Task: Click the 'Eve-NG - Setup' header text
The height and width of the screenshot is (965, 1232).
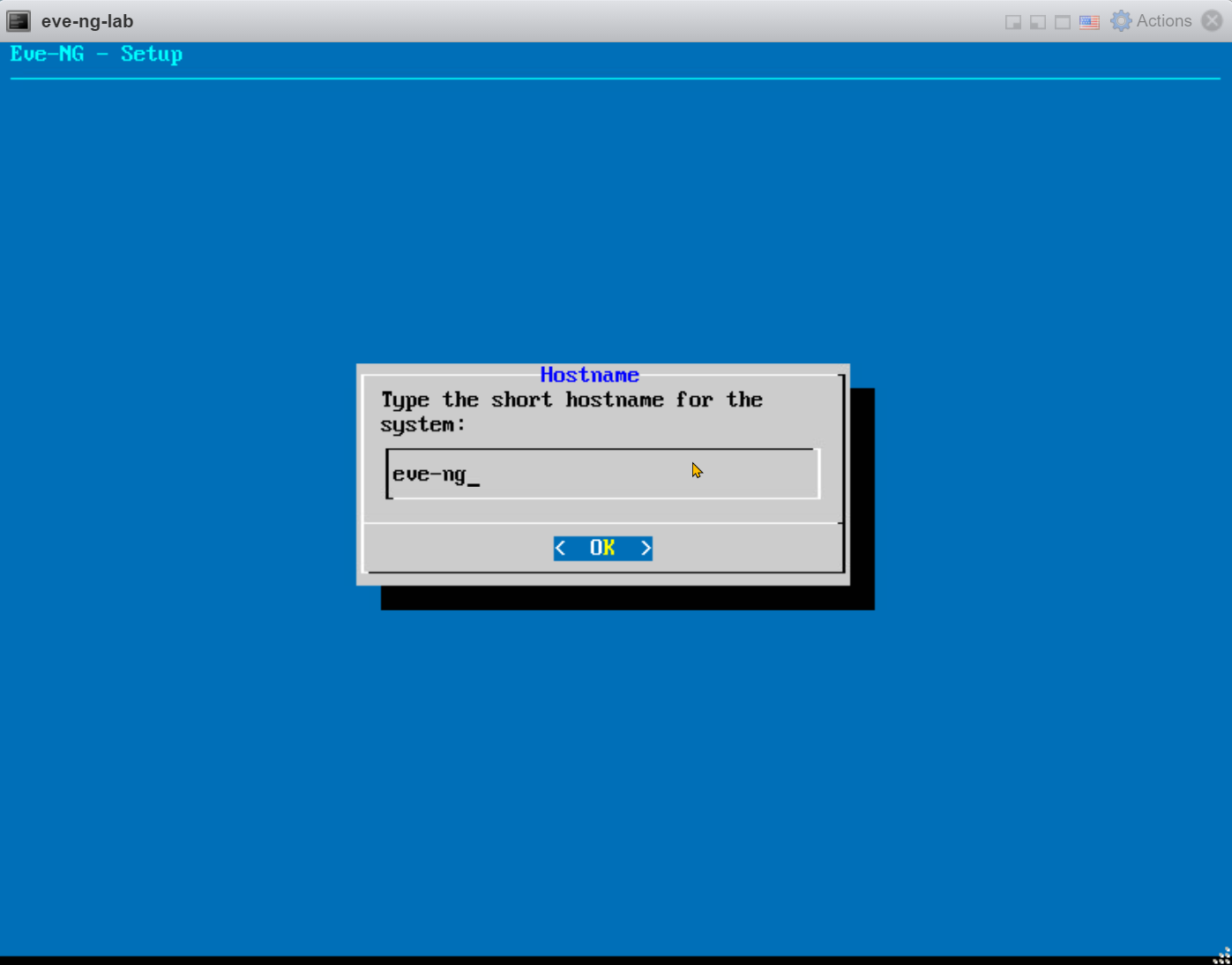Action: [96, 54]
